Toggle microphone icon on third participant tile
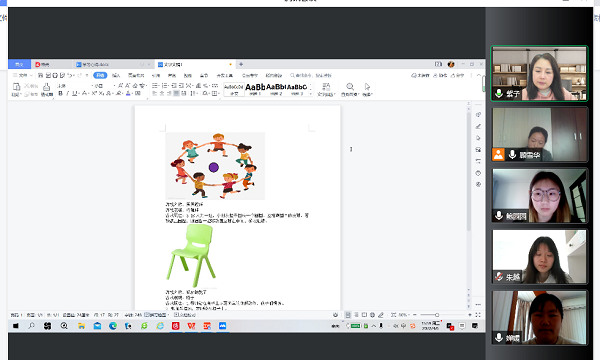600x360 pixels. point(499,215)
